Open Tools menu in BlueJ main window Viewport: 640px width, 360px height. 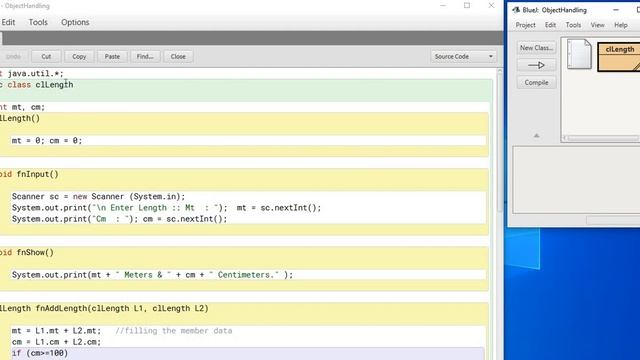click(x=573, y=25)
